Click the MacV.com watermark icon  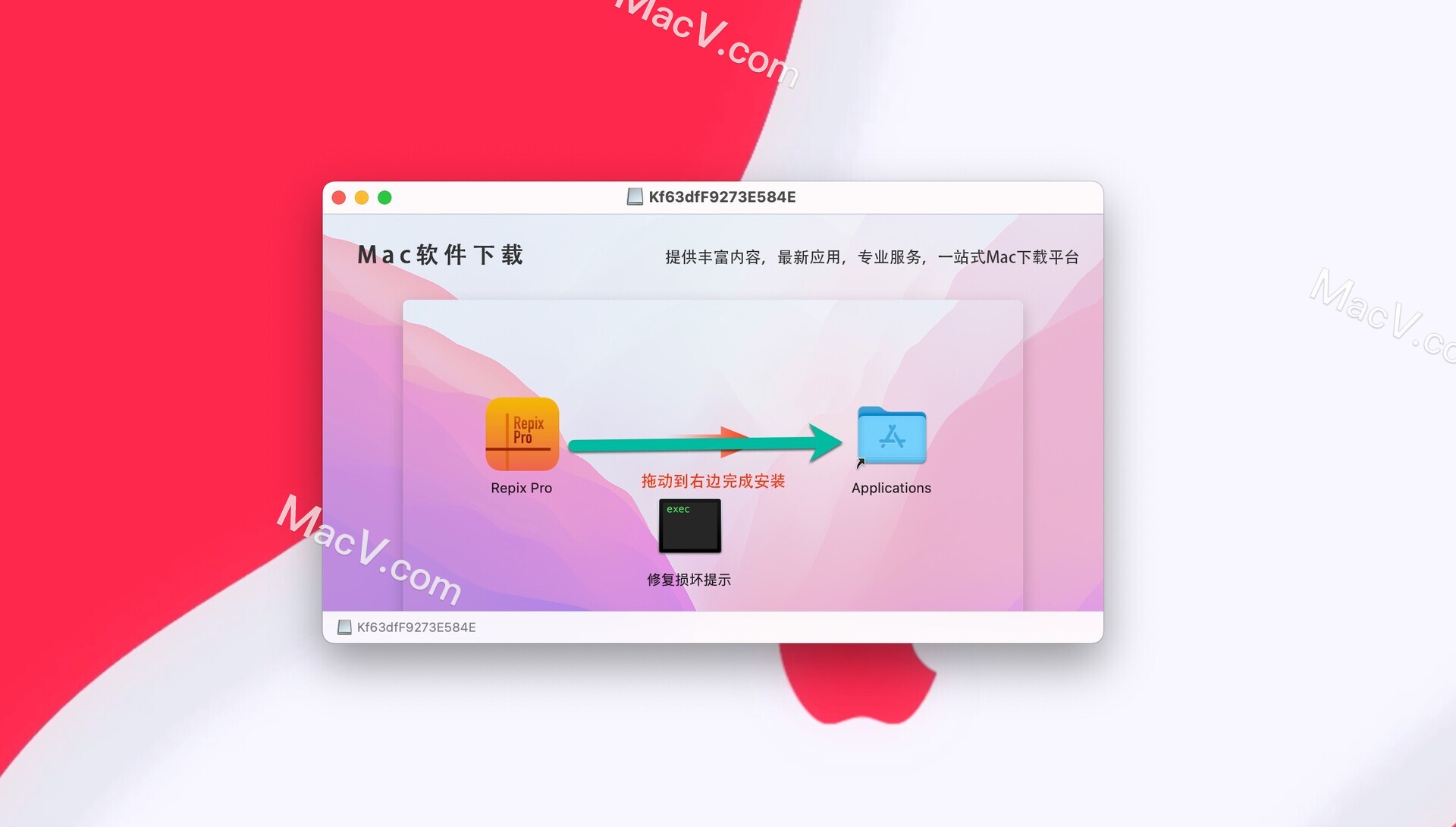[x=370, y=541]
